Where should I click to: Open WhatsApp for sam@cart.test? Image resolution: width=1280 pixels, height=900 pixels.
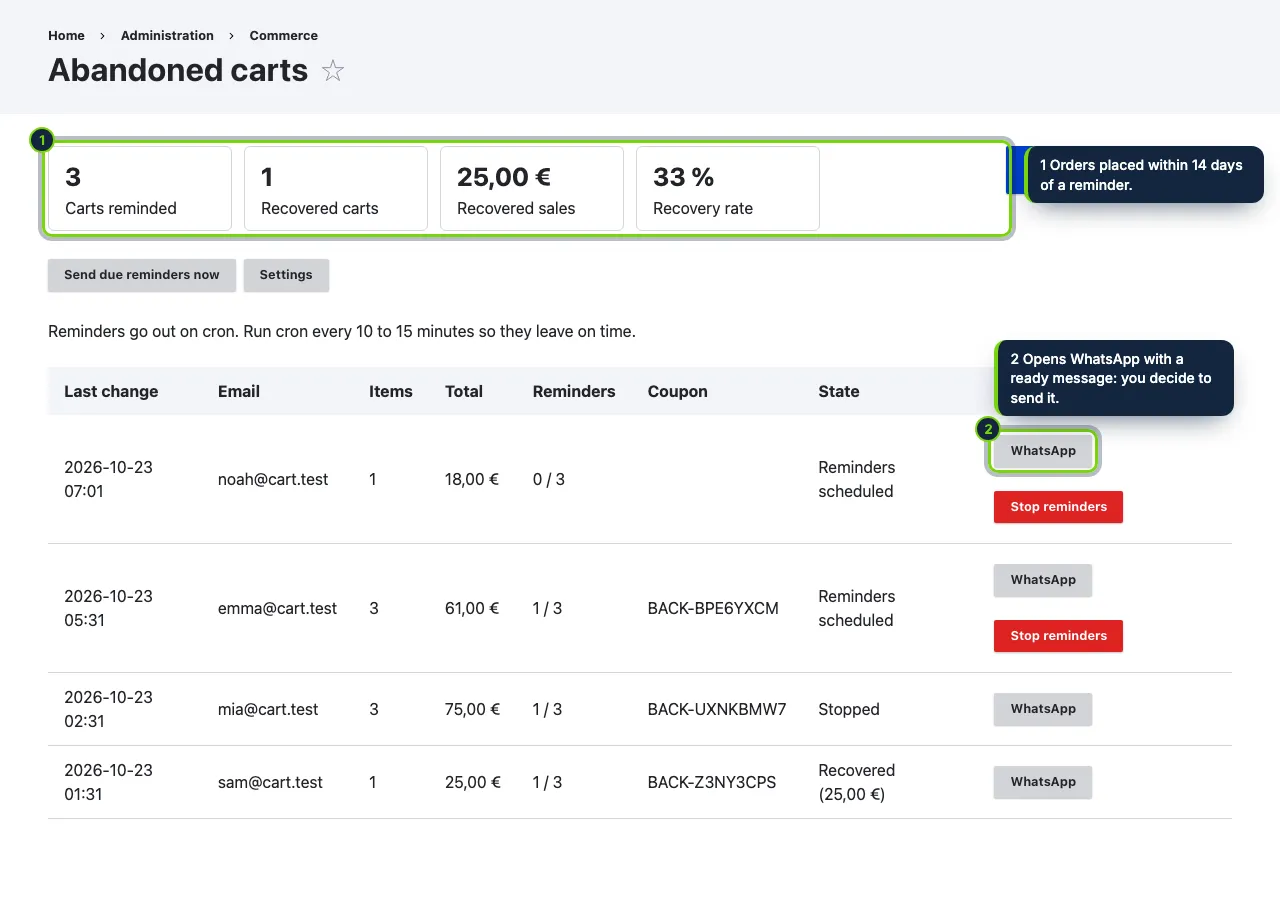(x=1043, y=782)
